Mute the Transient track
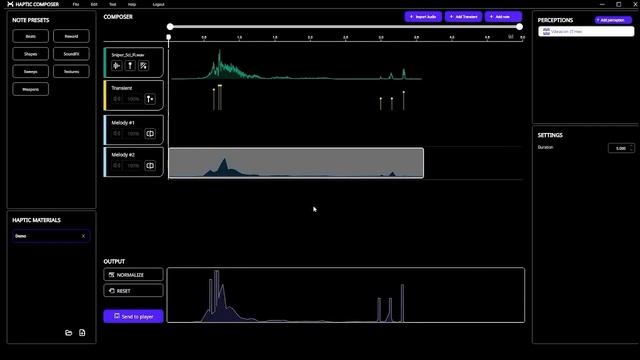Viewport: 640px width, 360px height. (117, 99)
